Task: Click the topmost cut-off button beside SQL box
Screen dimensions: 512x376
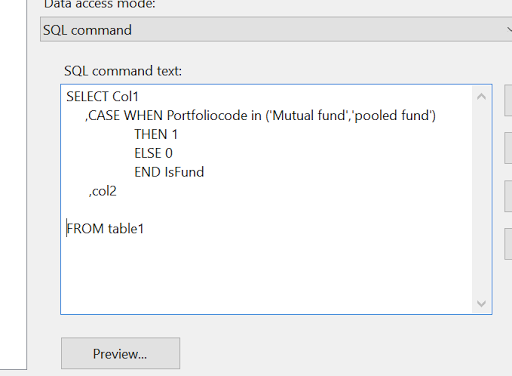Action: (x=508, y=100)
